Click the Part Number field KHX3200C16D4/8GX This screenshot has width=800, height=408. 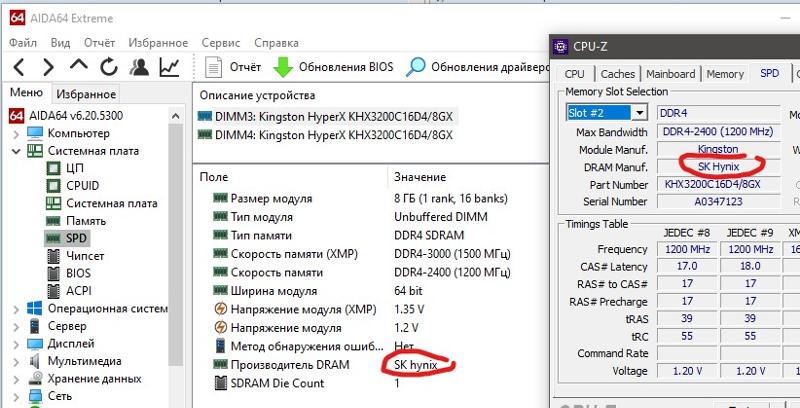tap(718, 184)
